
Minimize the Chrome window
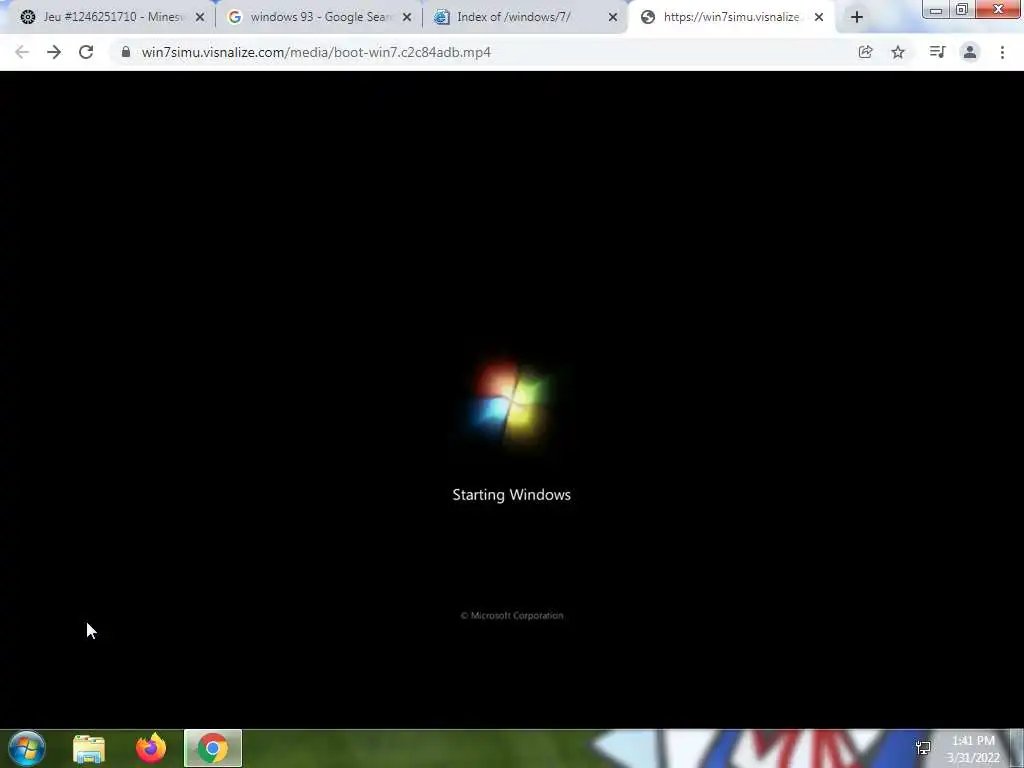(x=936, y=10)
